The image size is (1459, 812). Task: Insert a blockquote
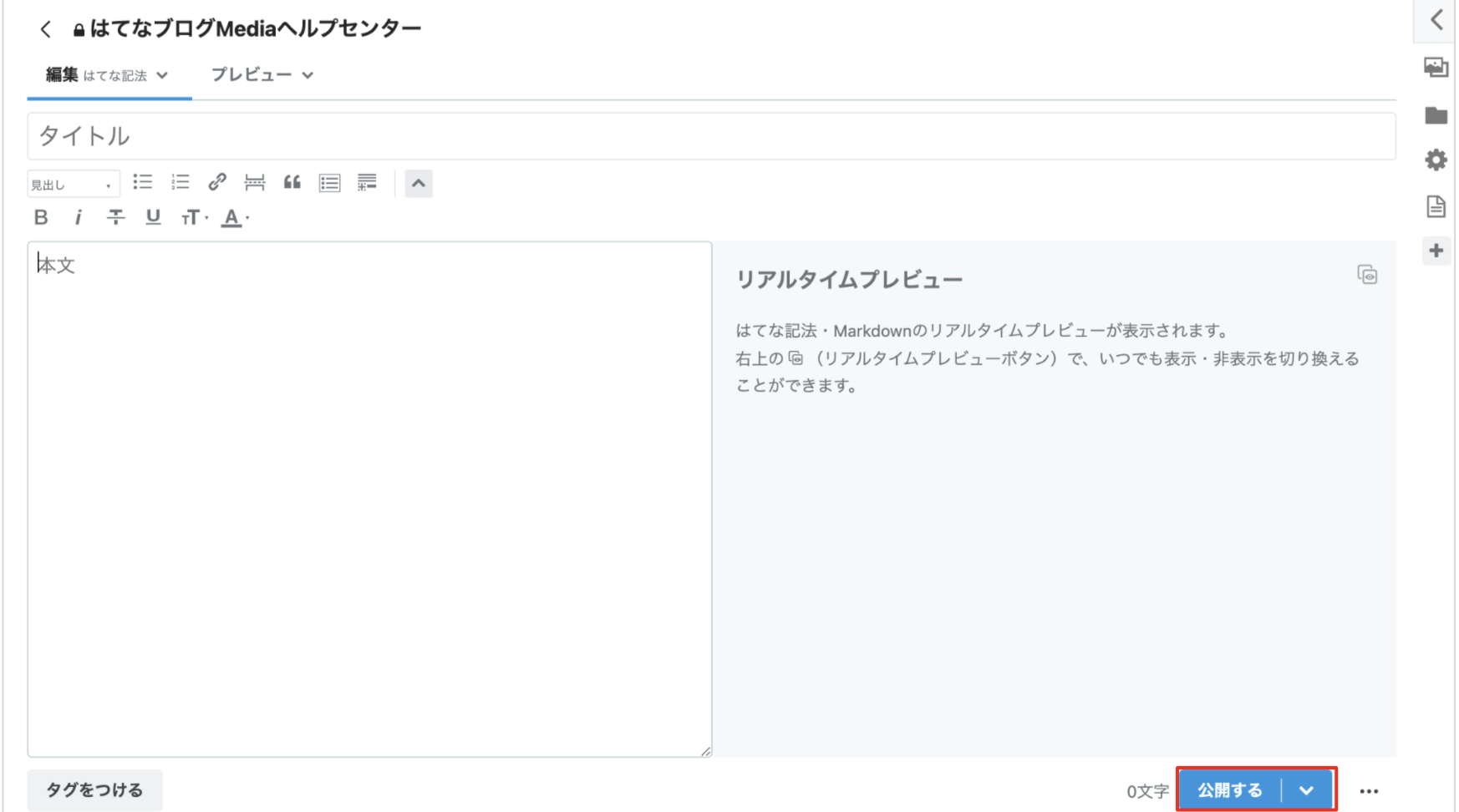click(x=292, y=182)
